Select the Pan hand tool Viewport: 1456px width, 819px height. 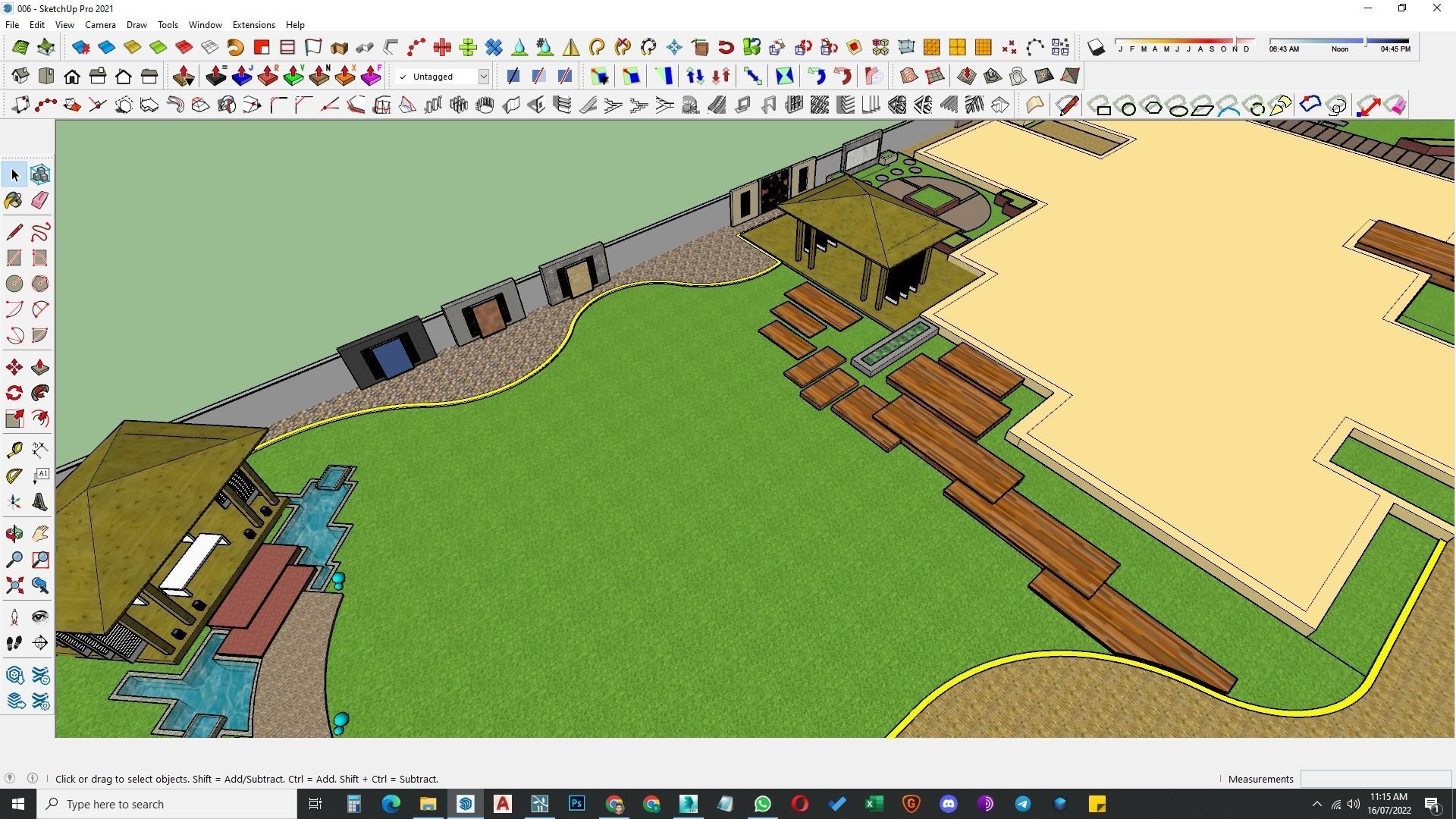coord(40,534)
